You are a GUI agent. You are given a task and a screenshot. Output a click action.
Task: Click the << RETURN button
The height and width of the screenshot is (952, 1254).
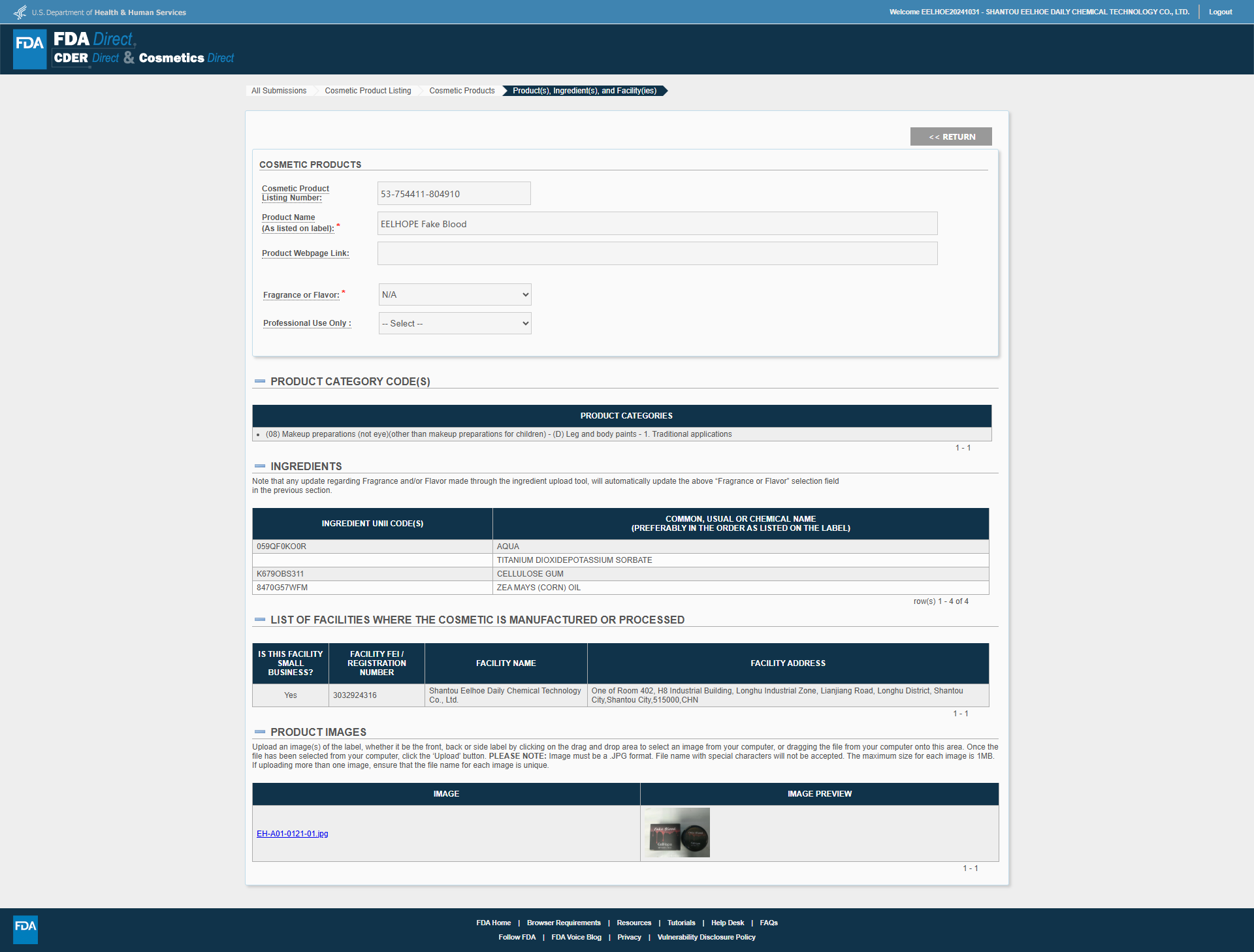point(951,136)
